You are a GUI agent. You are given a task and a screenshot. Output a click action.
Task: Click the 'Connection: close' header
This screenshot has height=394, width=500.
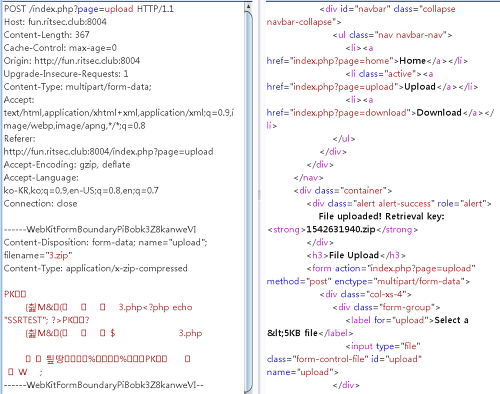point(41,204)
